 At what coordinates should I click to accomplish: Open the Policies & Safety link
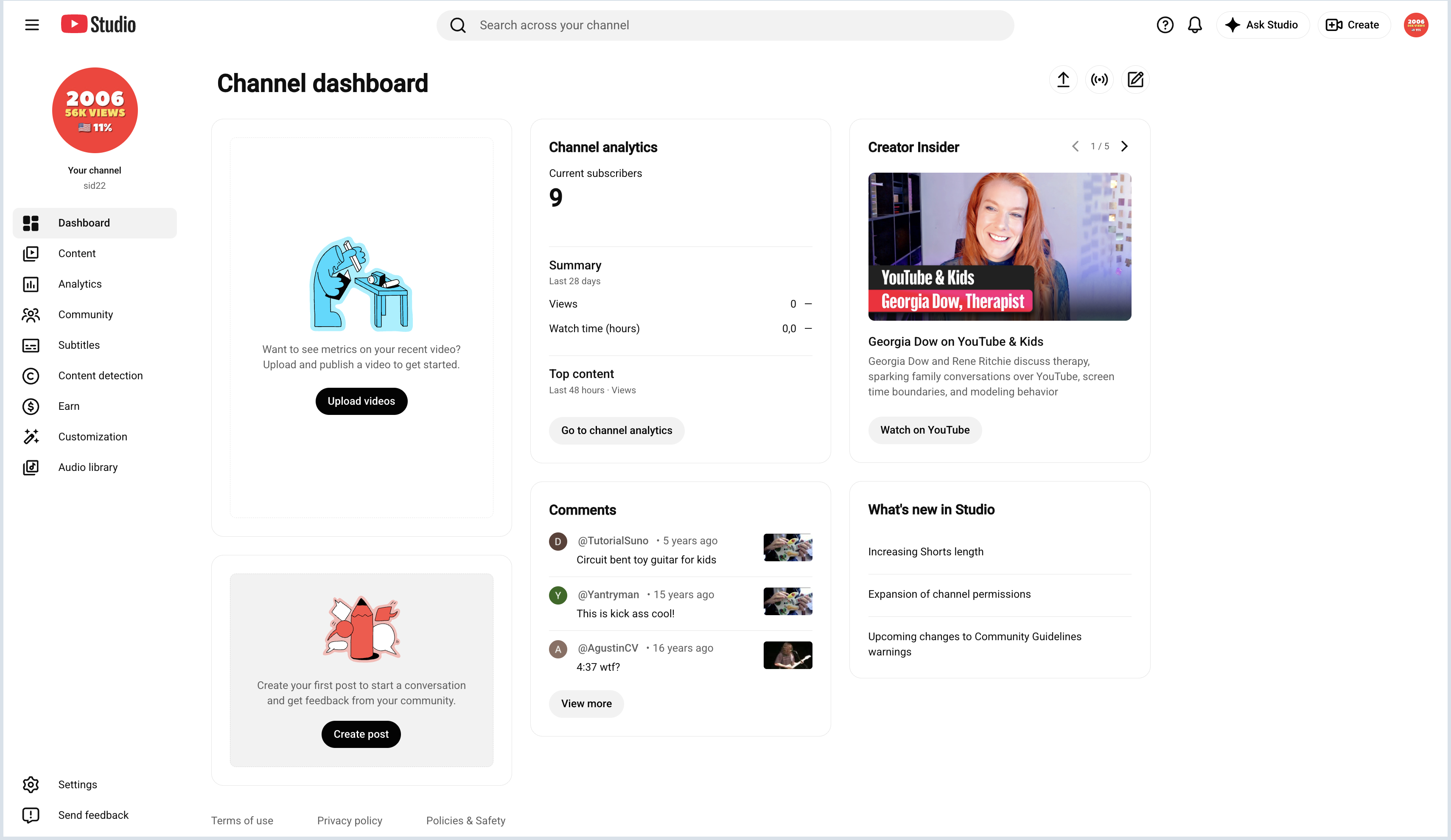click(x=466, y=820)
